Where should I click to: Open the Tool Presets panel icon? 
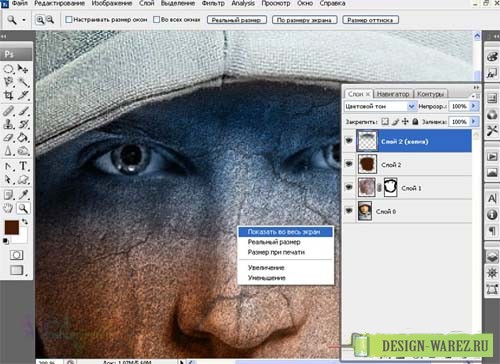(x=492, y=130)
